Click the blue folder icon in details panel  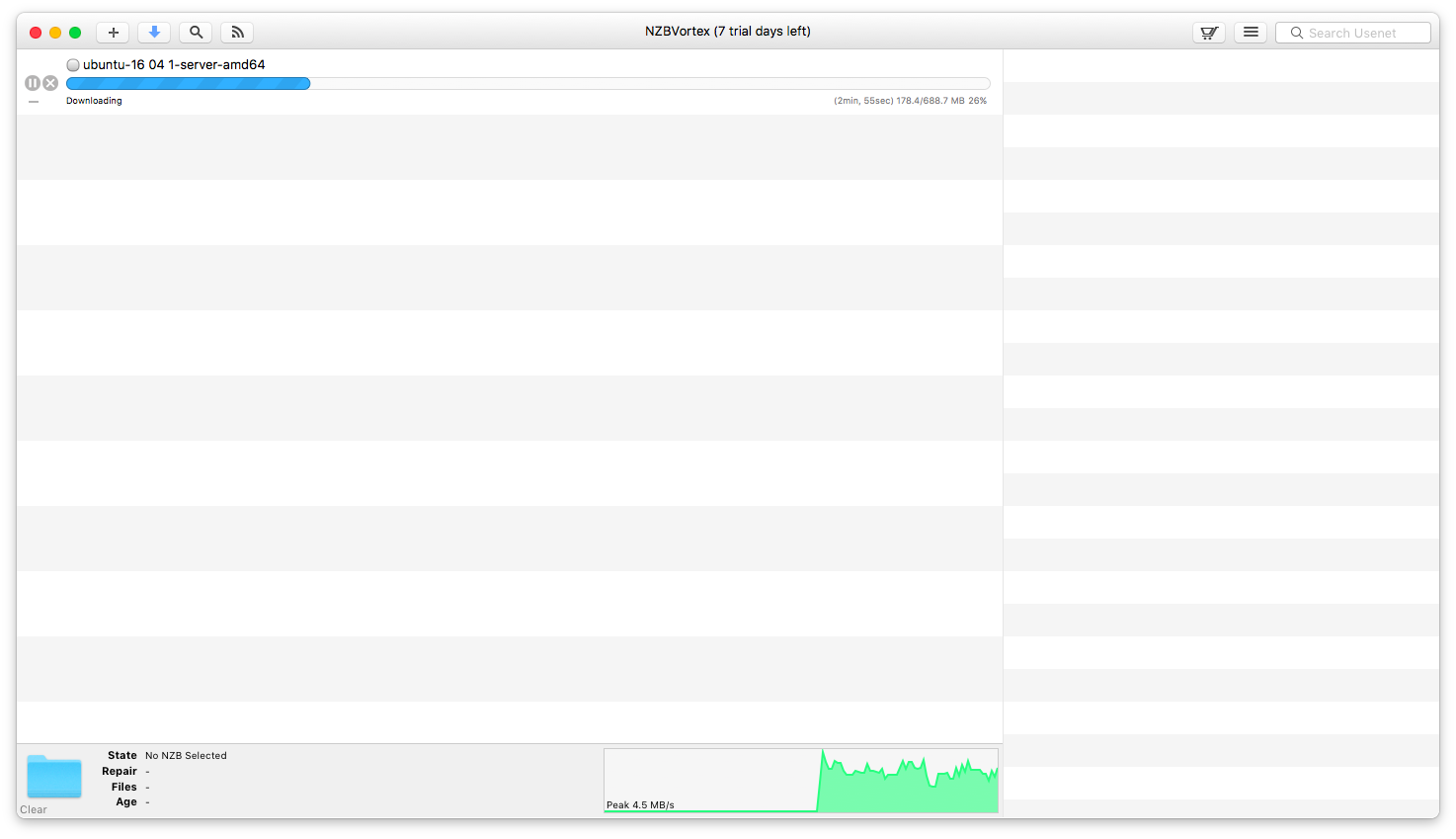tap(54, 777)
